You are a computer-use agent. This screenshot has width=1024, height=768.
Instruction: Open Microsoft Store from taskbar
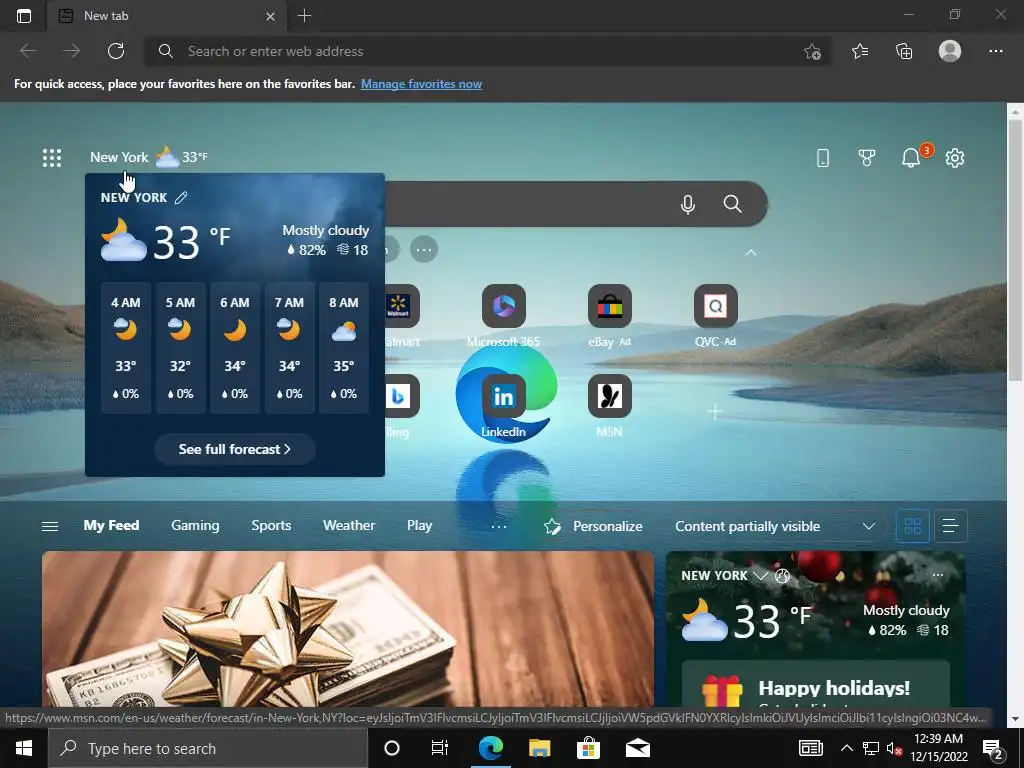coord(588,748)
